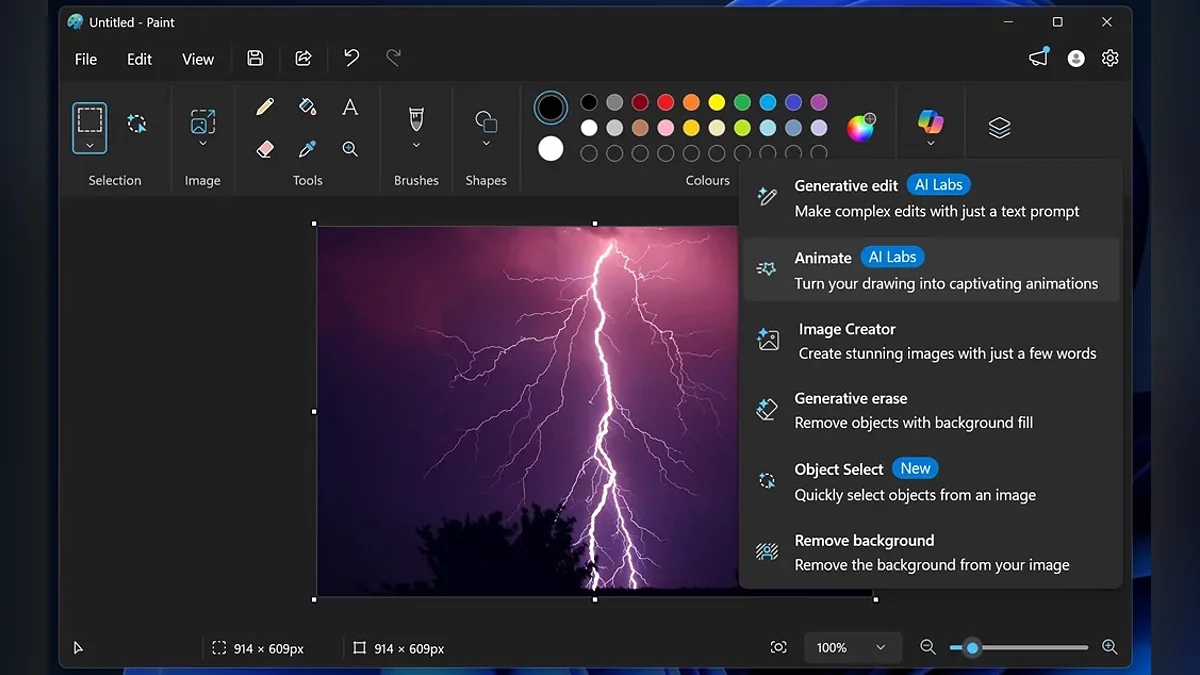The image size is (1200, 675).
Task: Click the Undo arrow
Action: (x=351, y=59)
